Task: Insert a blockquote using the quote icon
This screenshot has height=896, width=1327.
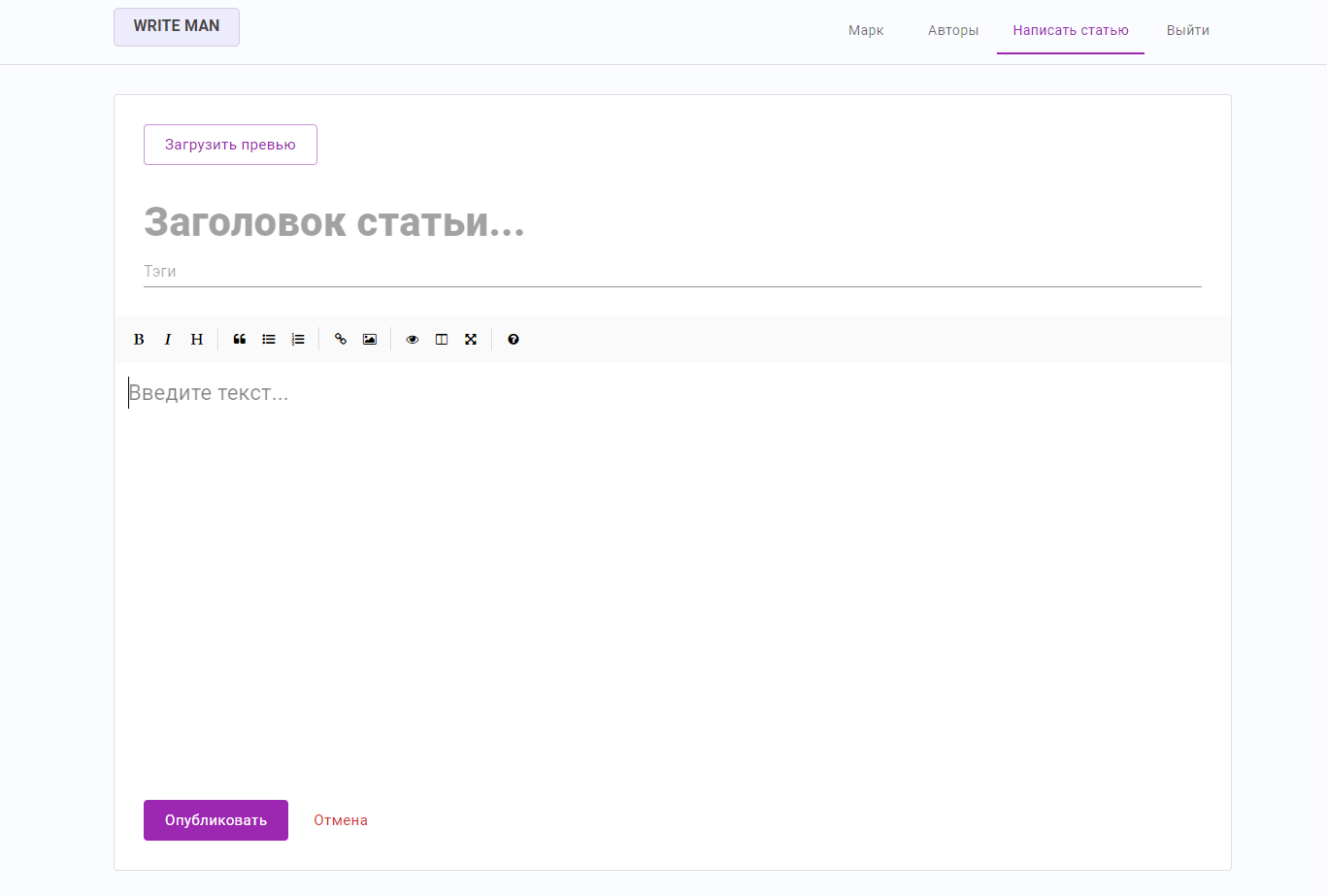Action: (240, 339)
